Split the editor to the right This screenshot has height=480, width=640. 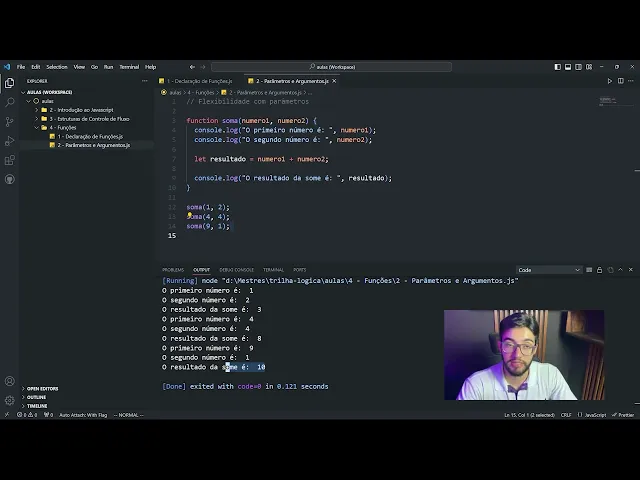pyautogui.click(x=620, y=81)
